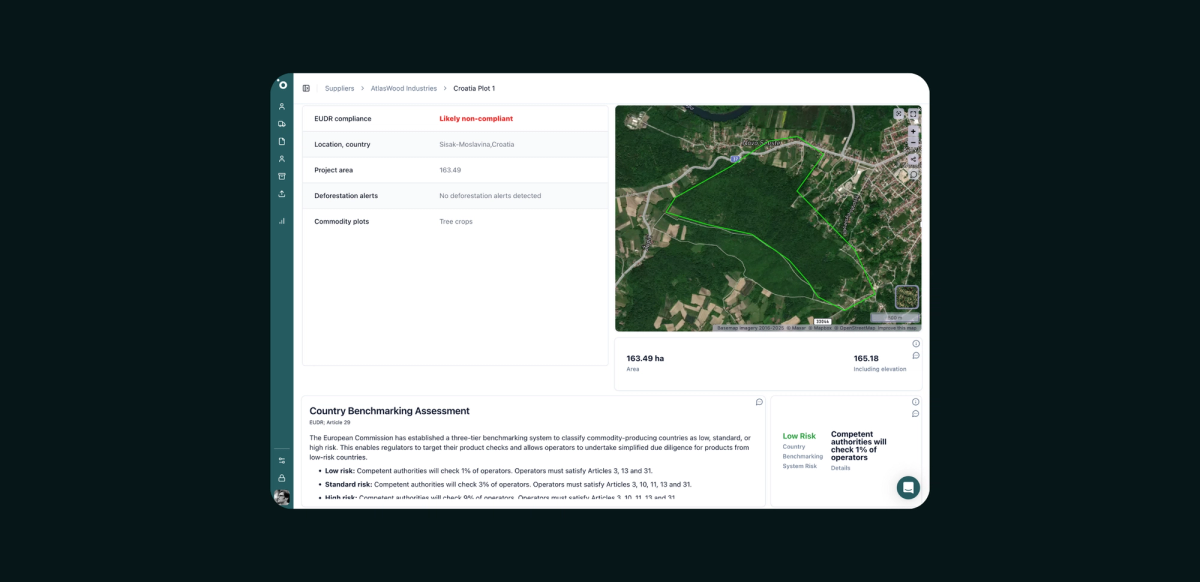Click the lock icon in sidebar

pos(282,478)
